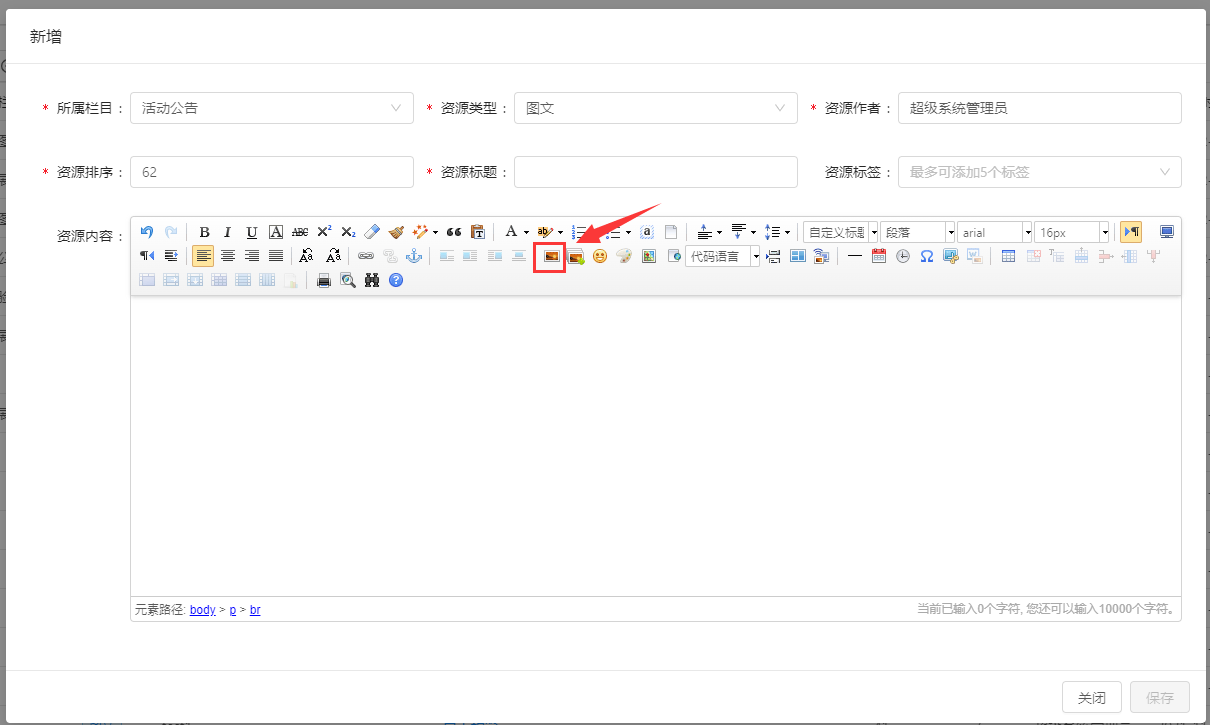Insert a page break

(773, 256)
